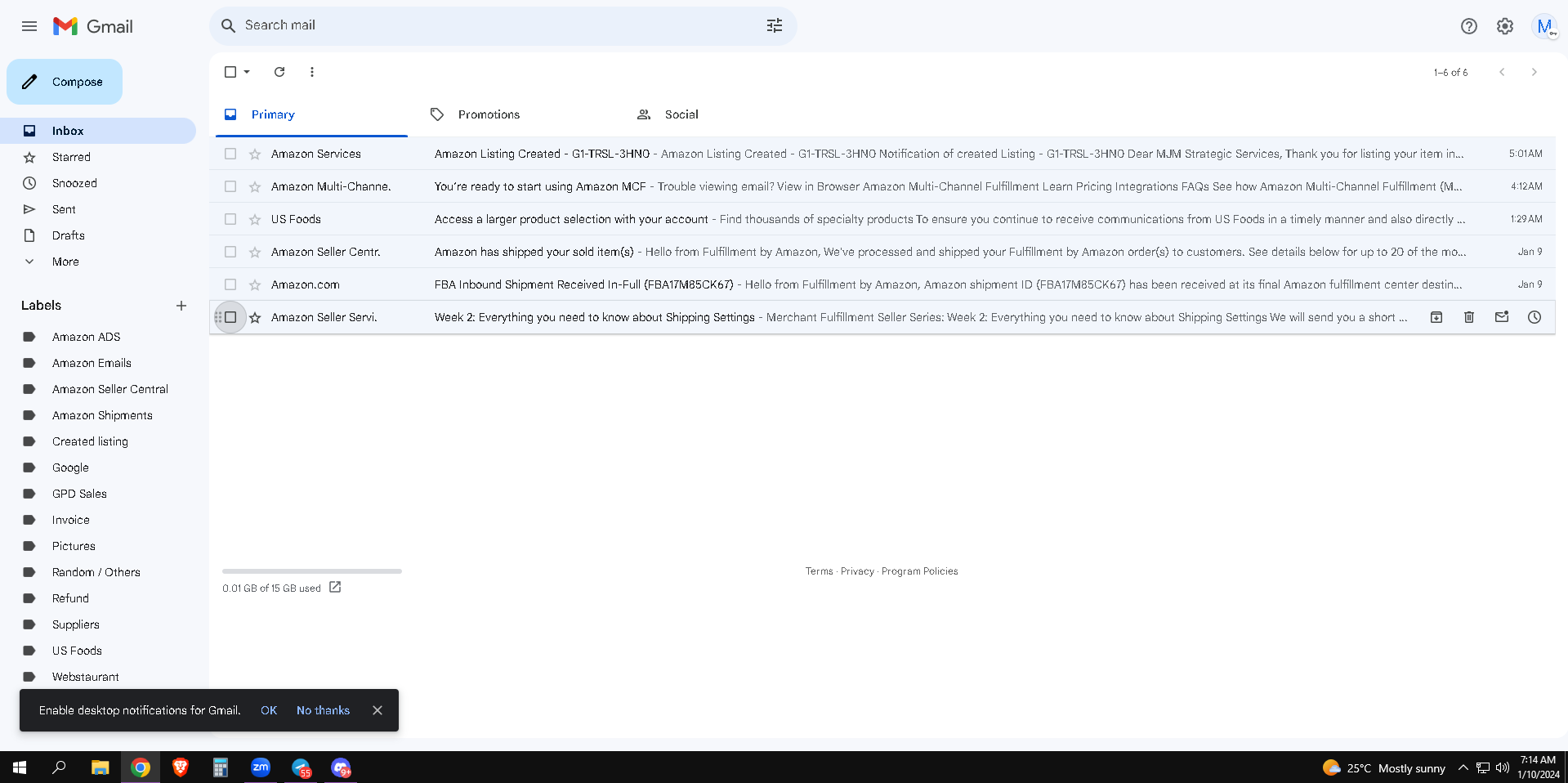The image size is (1568, 783).
Task: Open Settings gear icon
Action: click(x=1505, y=26)
